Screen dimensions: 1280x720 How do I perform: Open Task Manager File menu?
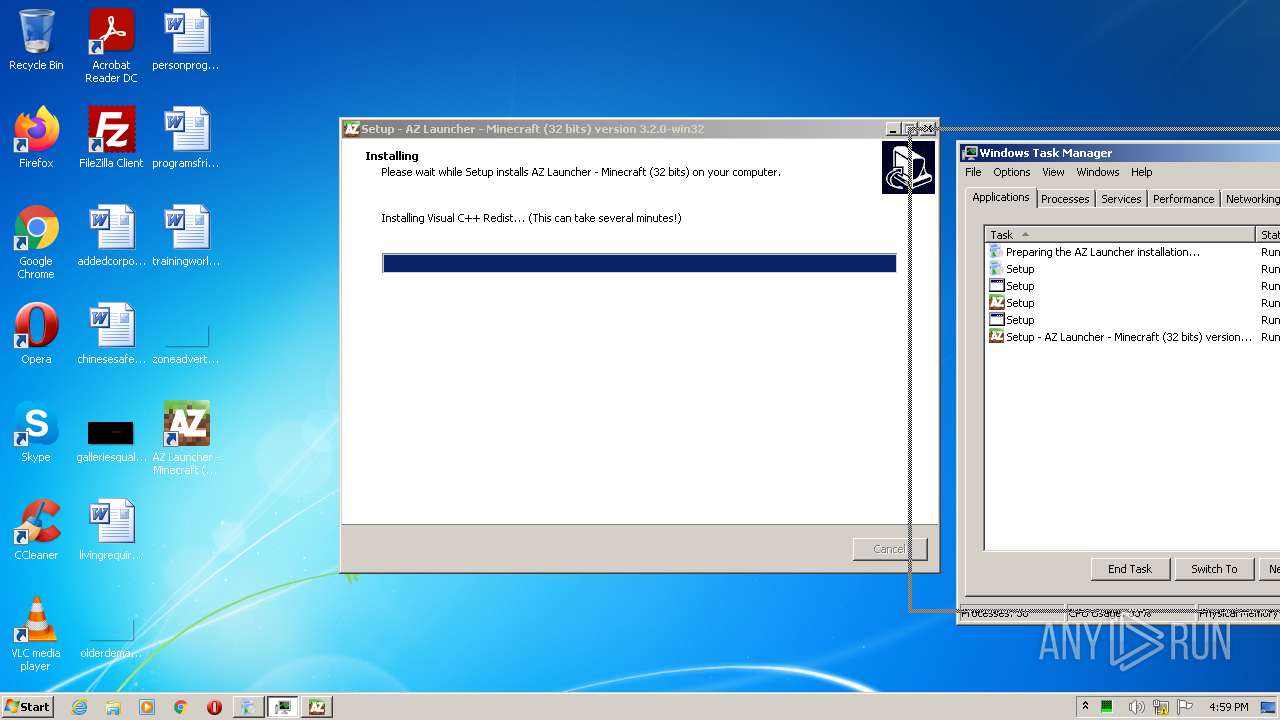[973, 172]
